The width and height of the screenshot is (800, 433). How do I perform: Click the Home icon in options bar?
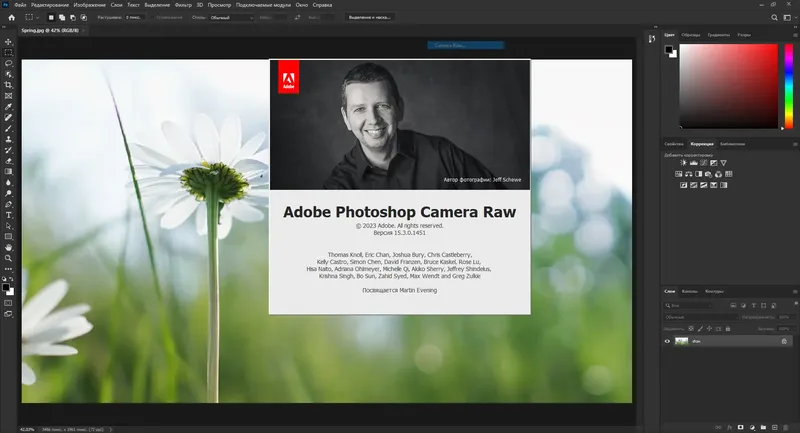tap(11, 17)
